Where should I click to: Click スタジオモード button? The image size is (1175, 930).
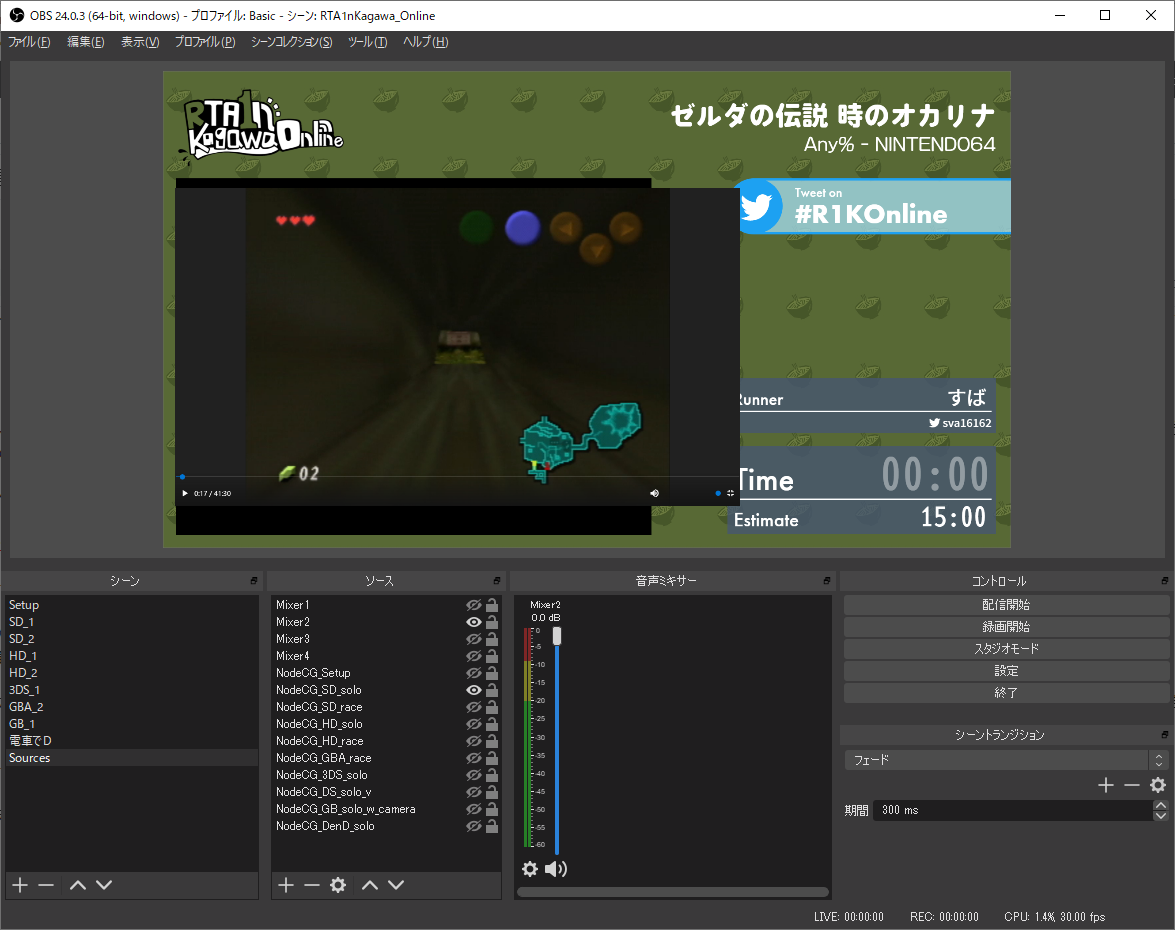pyautogui.click(x=1006, y=649)
